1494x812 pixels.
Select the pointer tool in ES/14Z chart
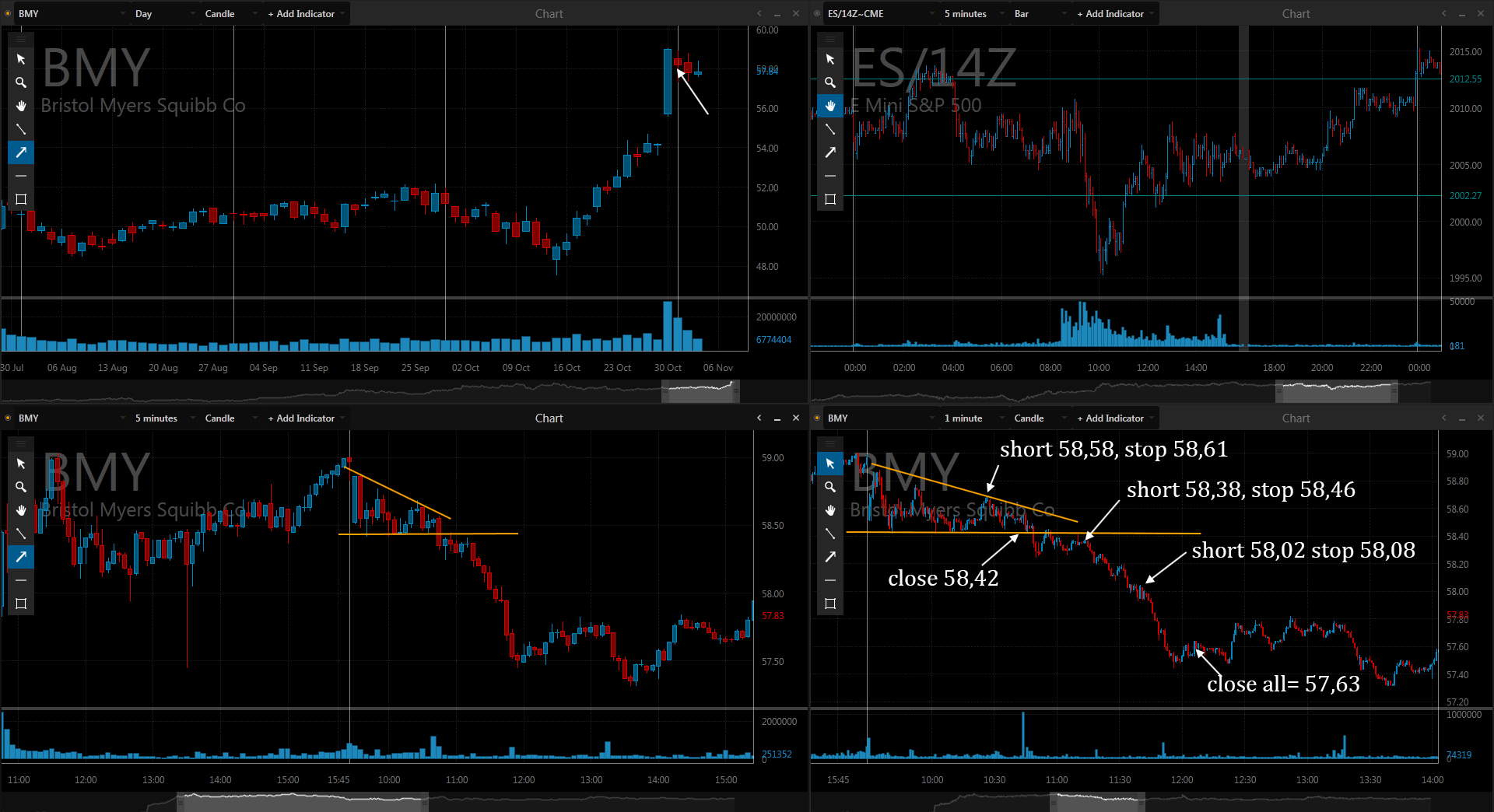[830, 59]
